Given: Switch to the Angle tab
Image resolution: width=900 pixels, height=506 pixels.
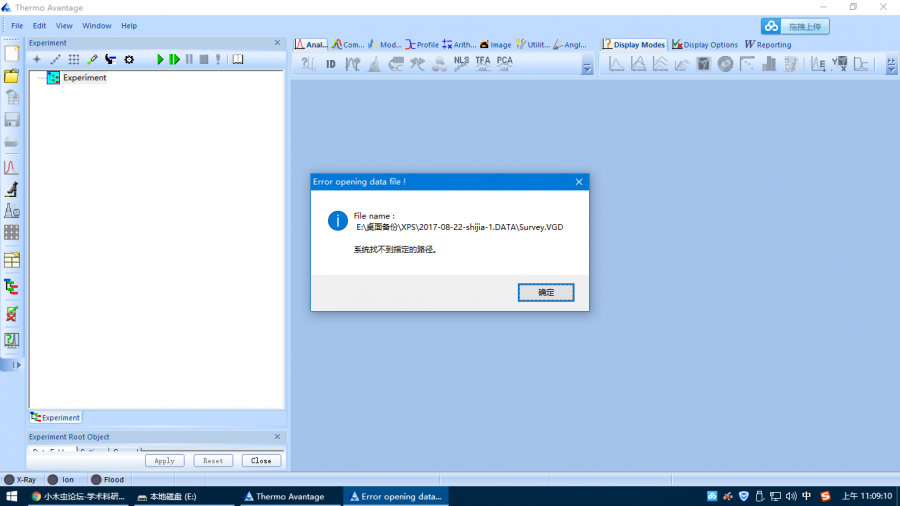Looking at the screenshot, I should [x=570, y=44].
